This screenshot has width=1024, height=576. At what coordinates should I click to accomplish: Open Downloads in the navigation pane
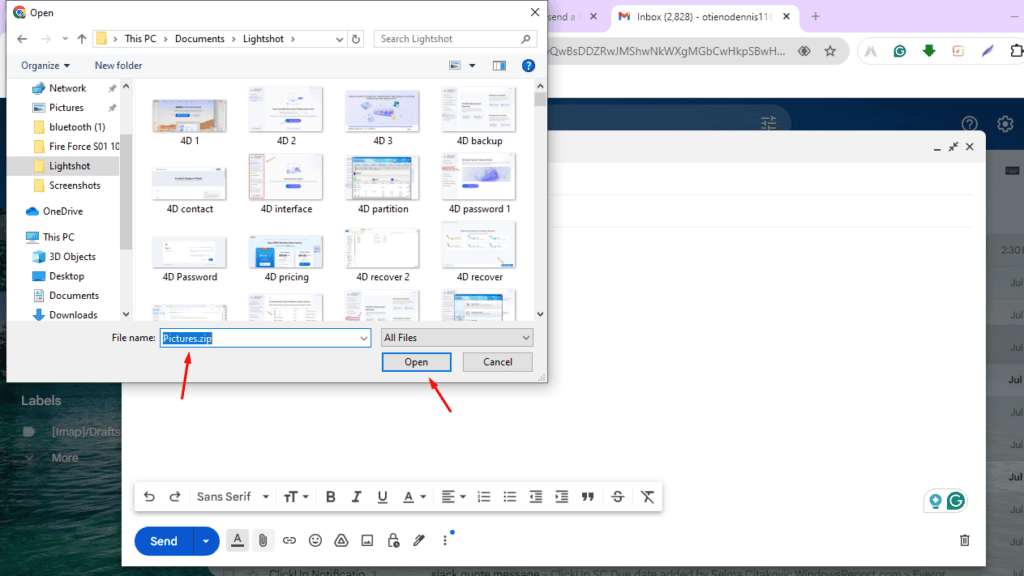point(73,315)
